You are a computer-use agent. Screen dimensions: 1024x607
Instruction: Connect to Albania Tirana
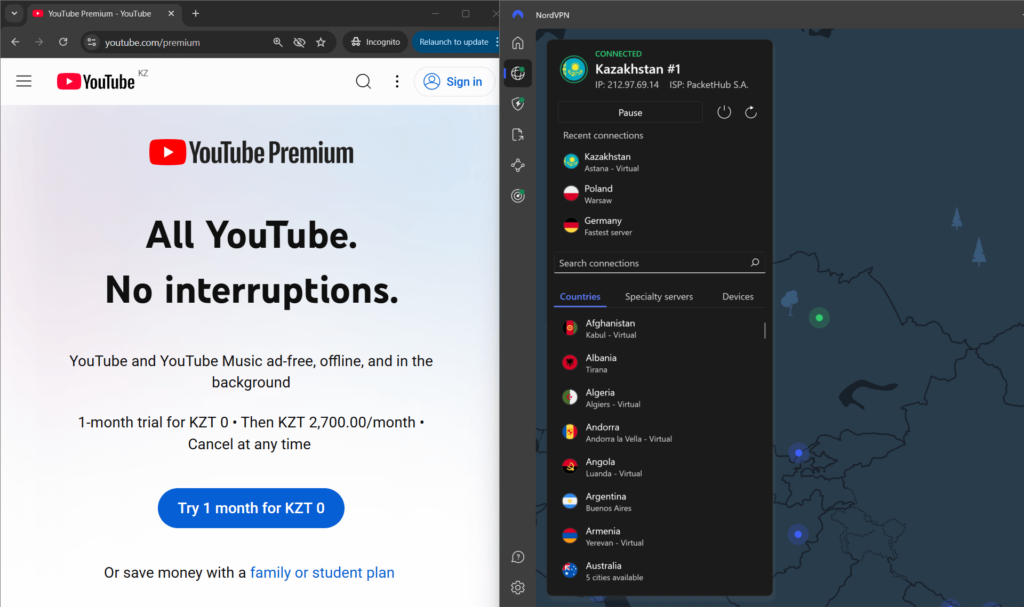pos(658,363)
